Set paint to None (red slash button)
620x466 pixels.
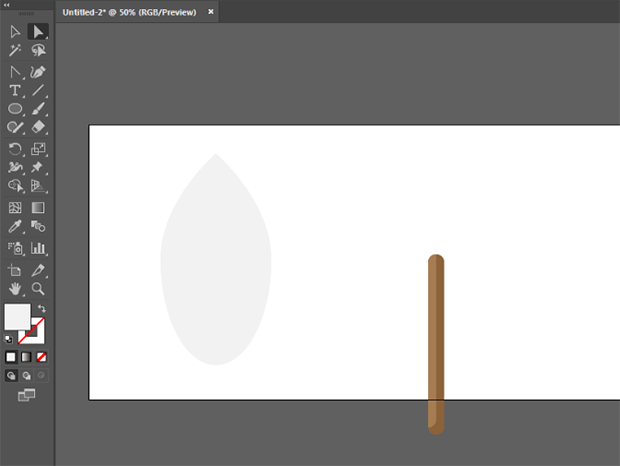point(41,357)
